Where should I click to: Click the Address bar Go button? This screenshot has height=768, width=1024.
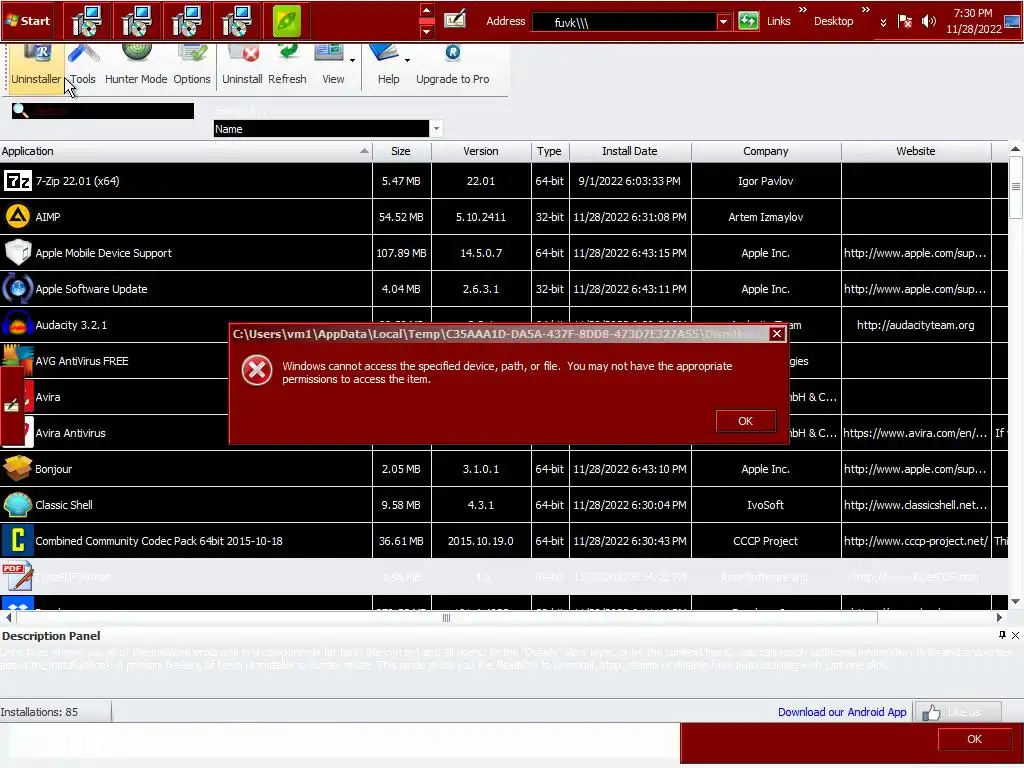coord(748,21)
